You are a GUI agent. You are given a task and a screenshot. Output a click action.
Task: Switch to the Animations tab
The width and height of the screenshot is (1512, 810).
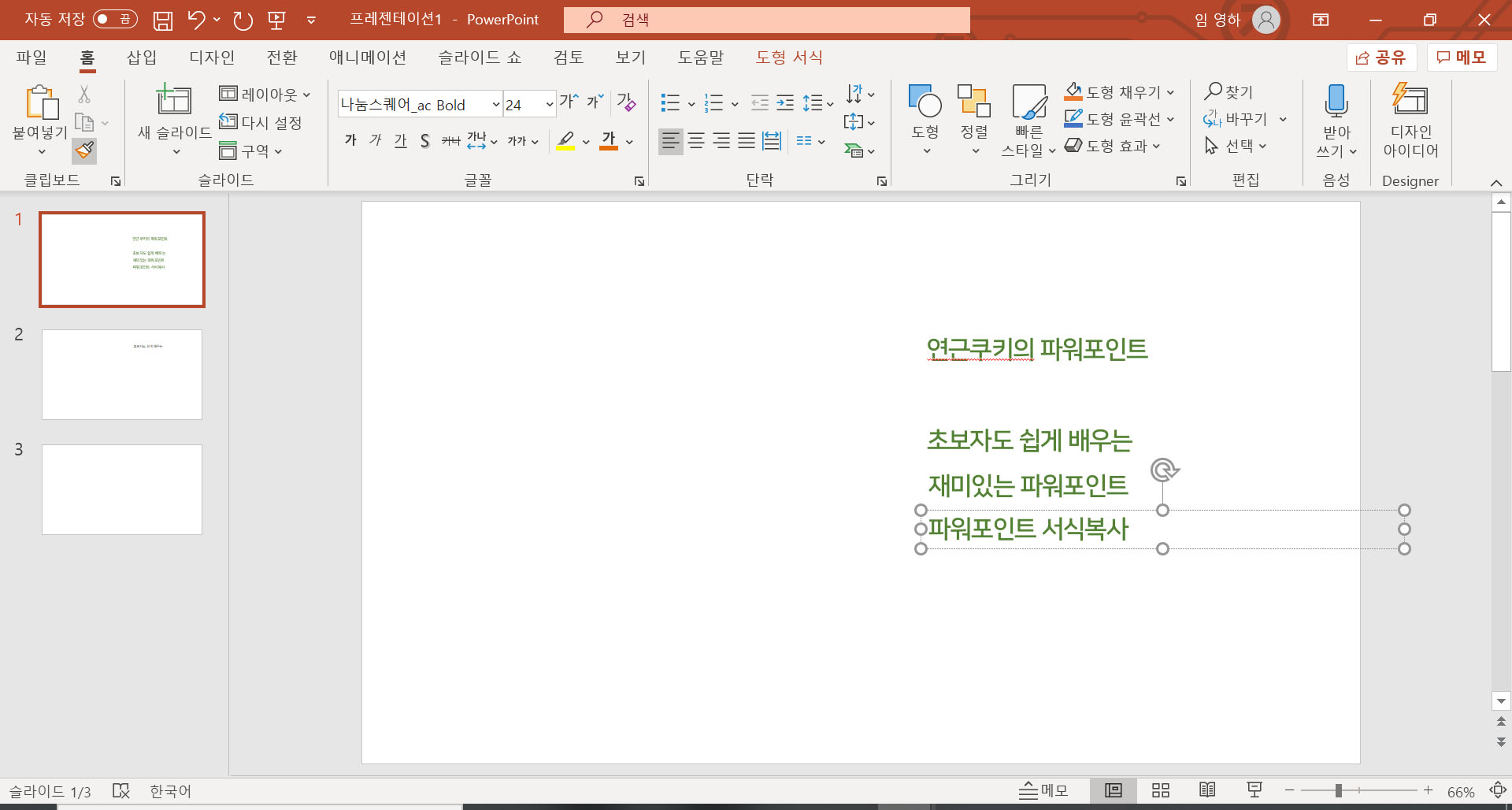[368, 57]
